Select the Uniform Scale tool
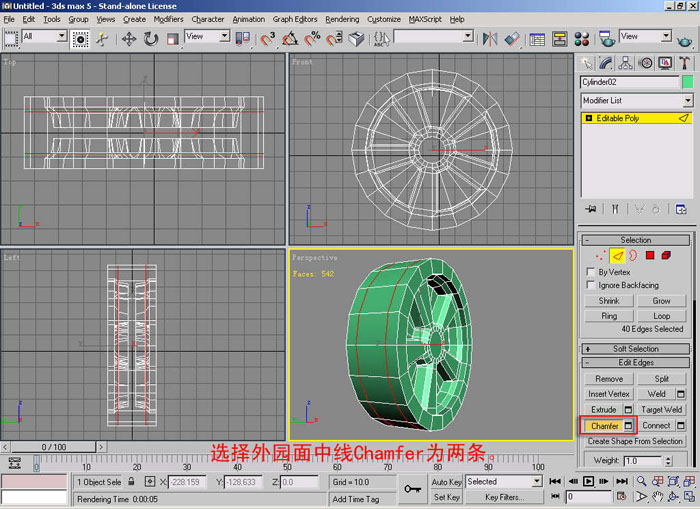The image size is (700, 509). (172, 39)
